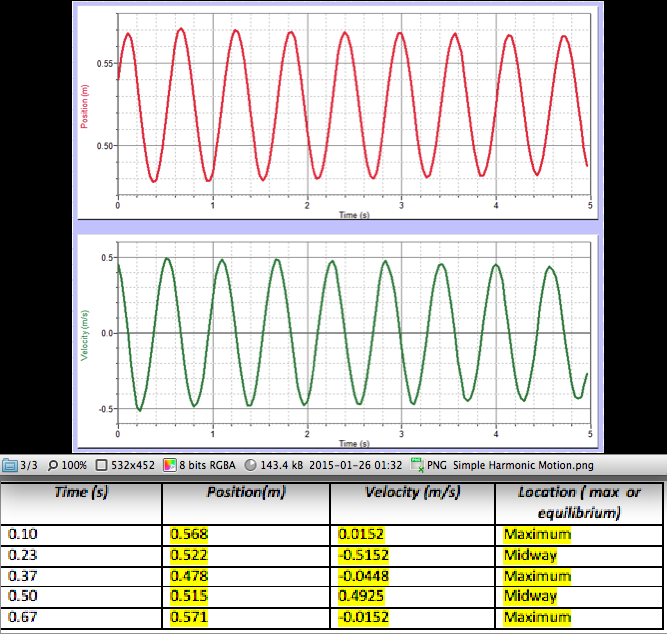The height and width of the screenshot is (634, 667).
Task: Click the magnifier zoom icon at 100%
Action: tap(55, 465)
